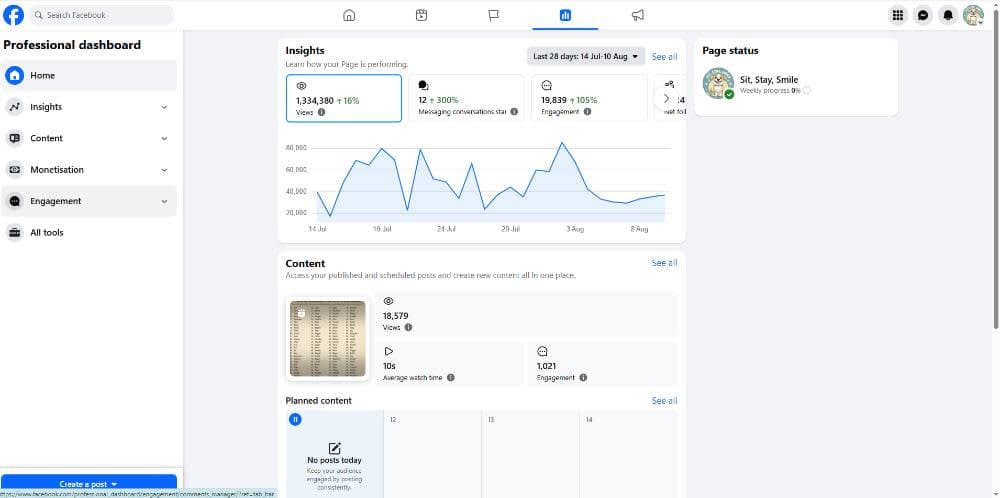This screenshot has height=498, width=1000.
Task: Open Engagement in the sidebar
Action: click(89, 201)
